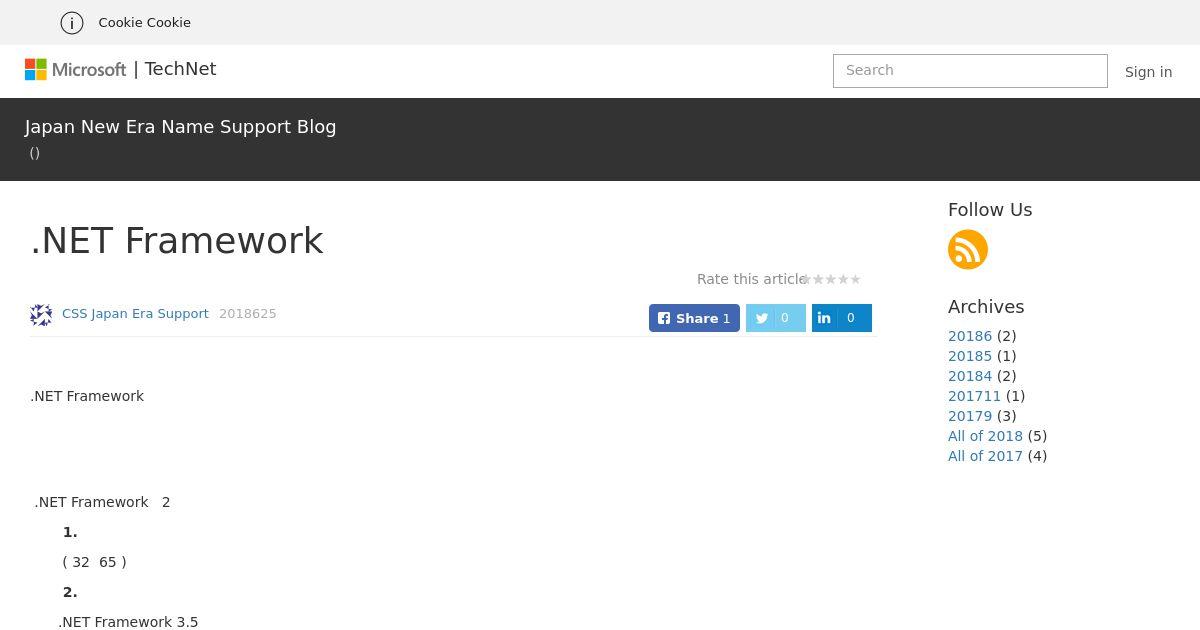Open the orange RSS feed icon
1200x630 pixels.
(x=968, y=249)
